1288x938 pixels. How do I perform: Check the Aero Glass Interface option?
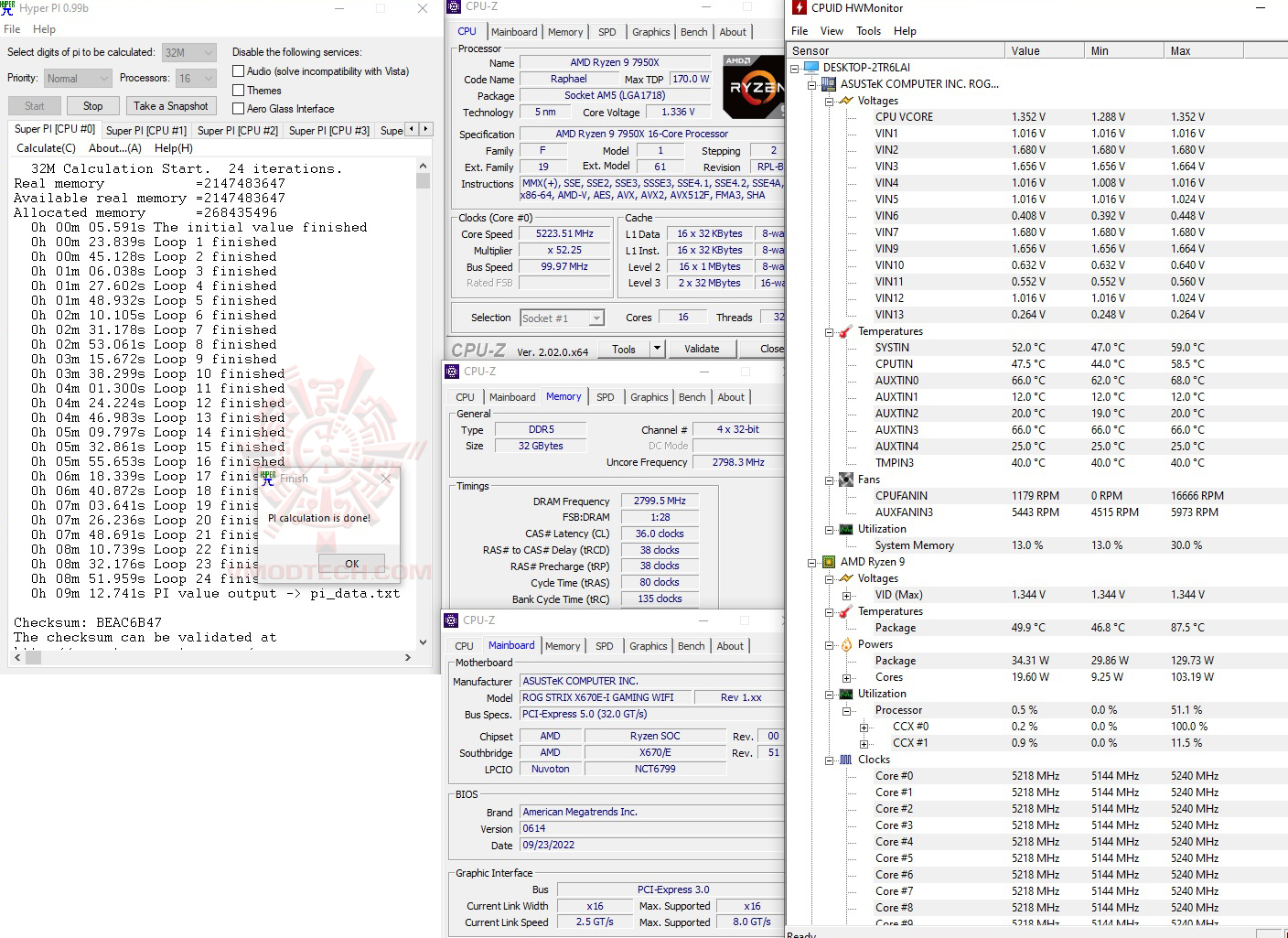click(x=239, y=109)
